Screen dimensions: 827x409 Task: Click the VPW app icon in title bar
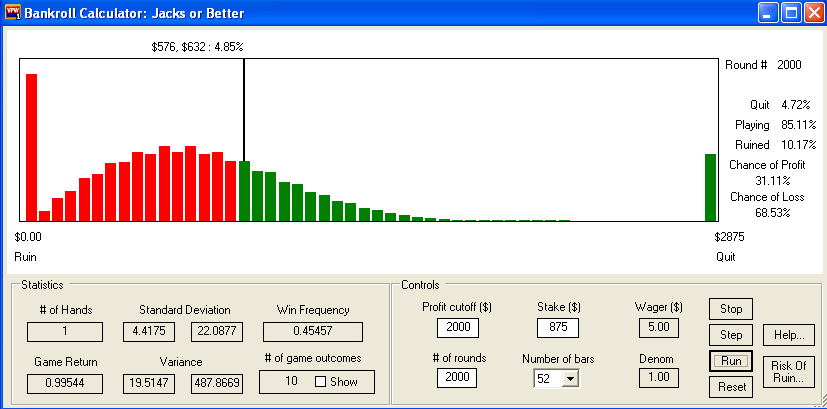(x=13, y=12)
